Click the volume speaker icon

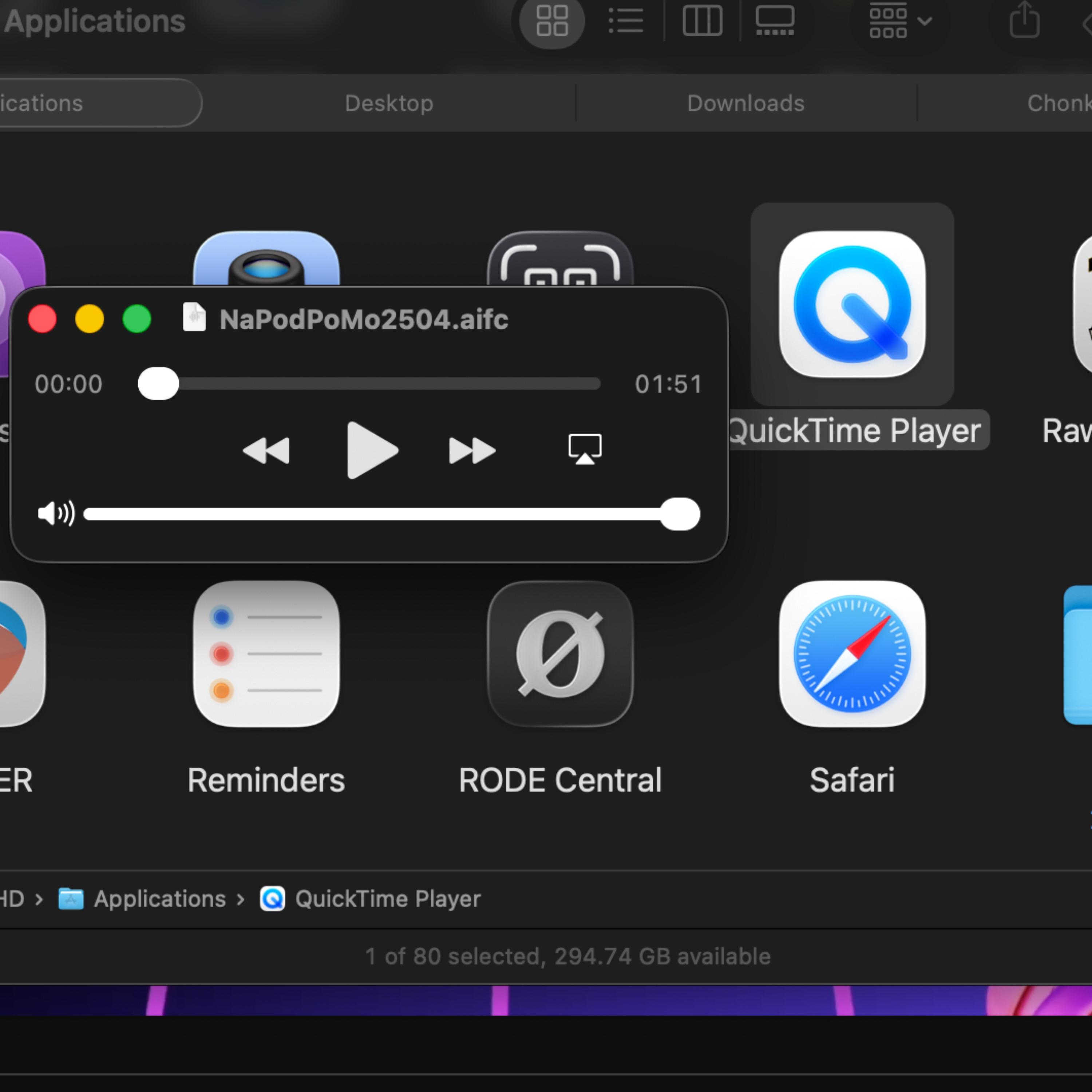pos(55,514)
